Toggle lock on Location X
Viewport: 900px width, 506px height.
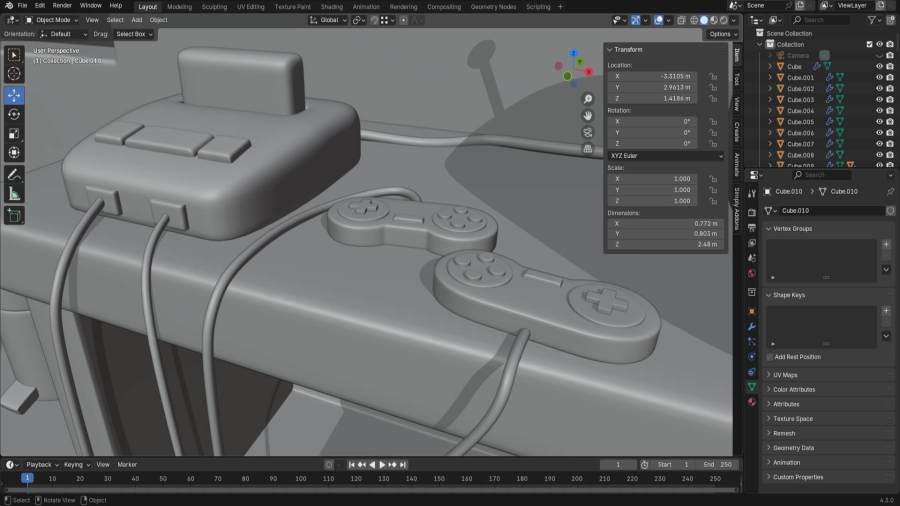pyautogui.click(x=713, y=76)
